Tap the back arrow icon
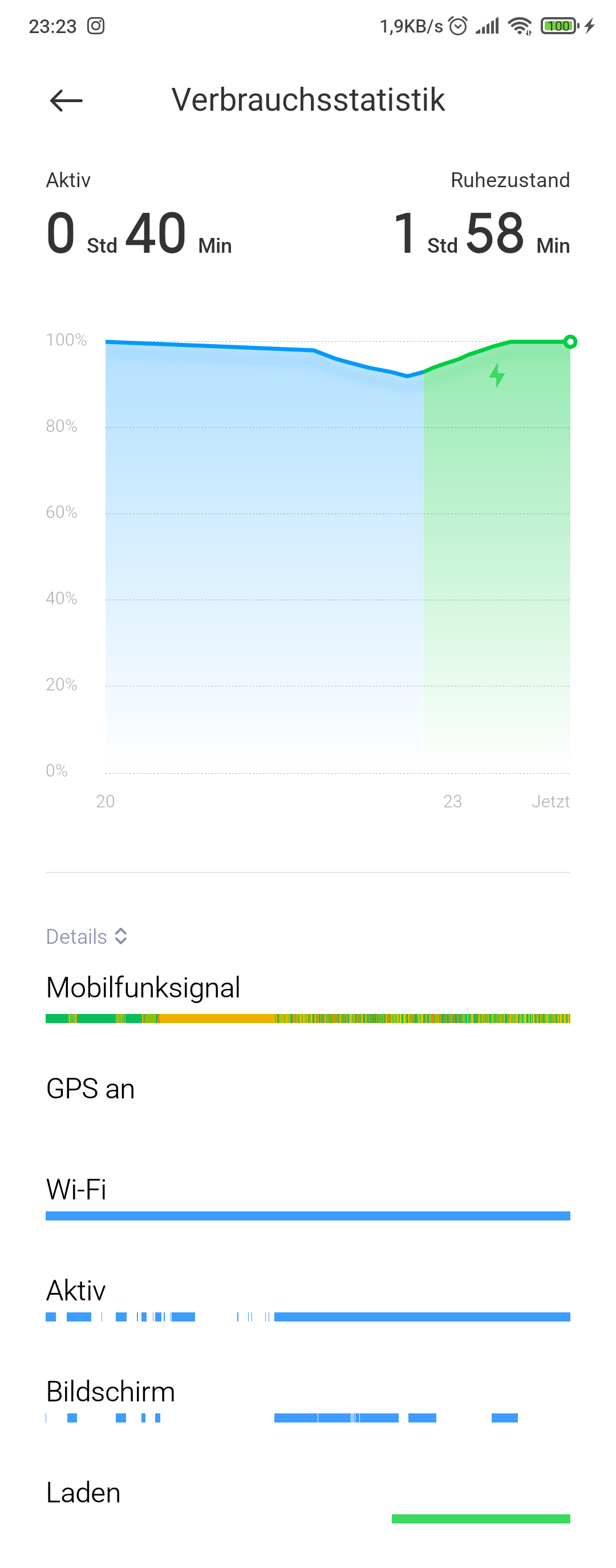Screen dimensions: 616x1568 coord(66,100)
